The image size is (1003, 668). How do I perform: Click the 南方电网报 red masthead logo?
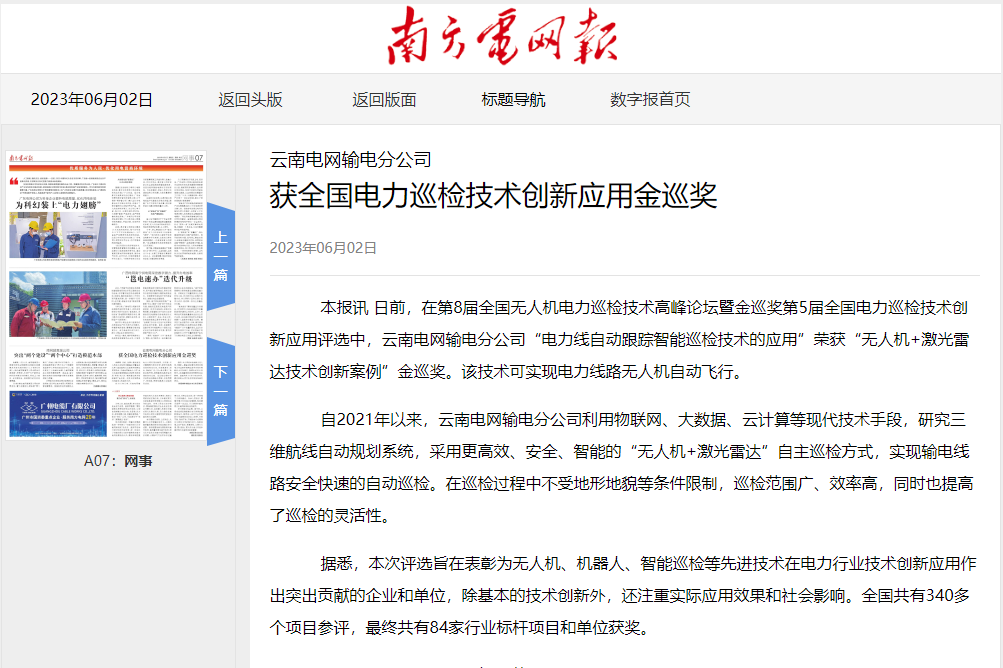(x=502, y=37)
